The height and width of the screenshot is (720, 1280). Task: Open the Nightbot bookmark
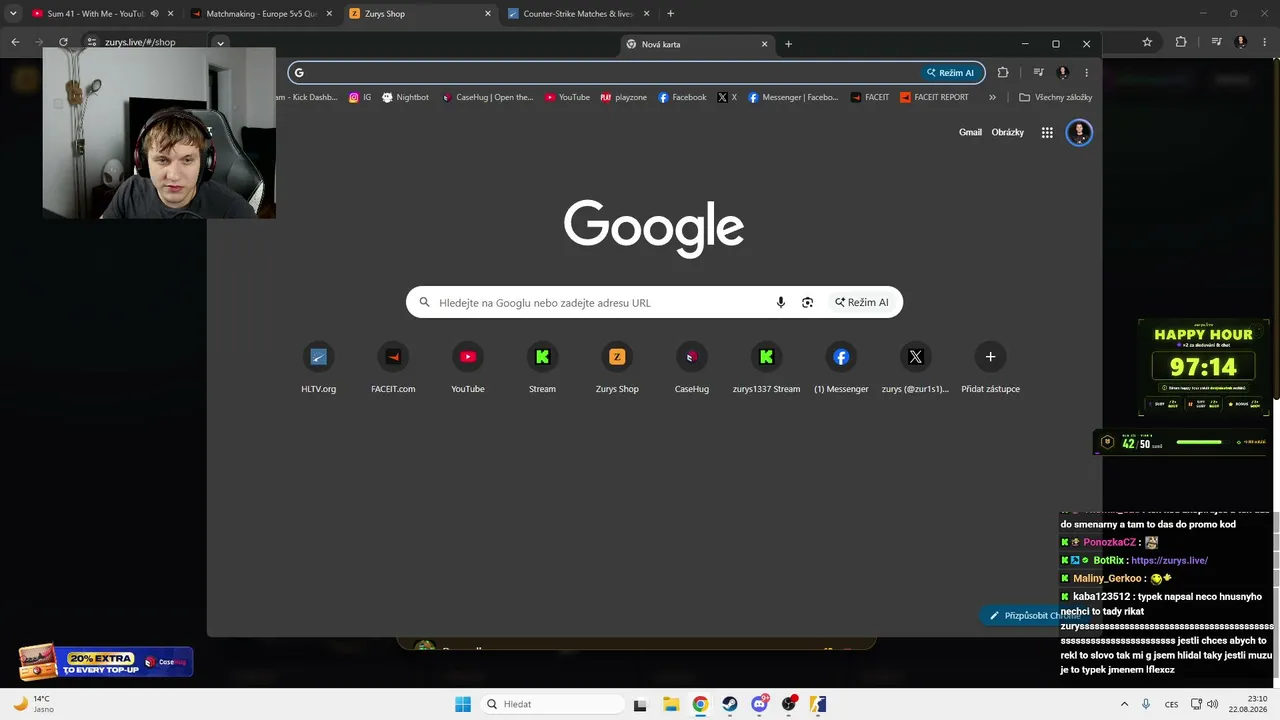pos(405,97)
